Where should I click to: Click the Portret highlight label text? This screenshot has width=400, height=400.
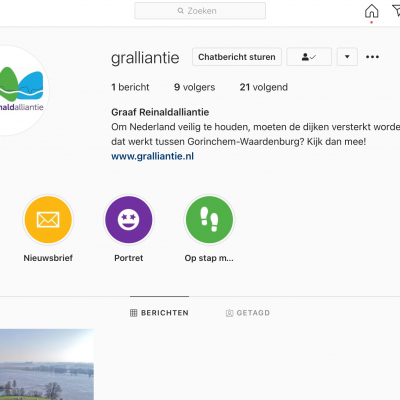pyautogui.click(x=129, y=258)
